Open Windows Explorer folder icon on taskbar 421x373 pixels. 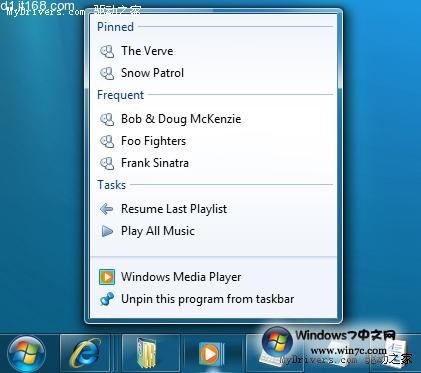(x=147, y=354)
